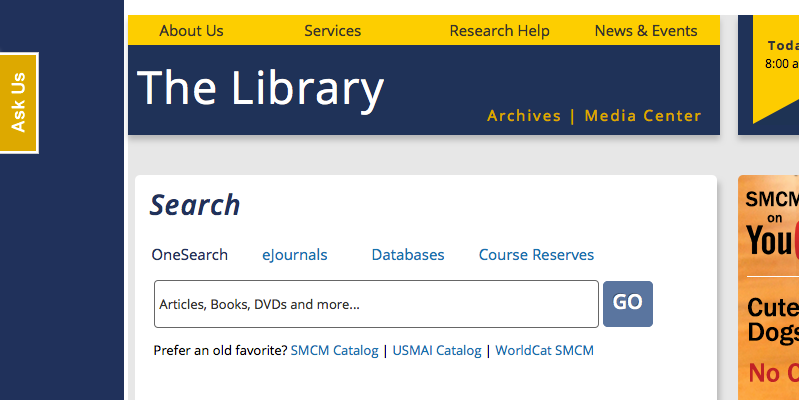Click the Ask Us side tab

tap(18, 102)
